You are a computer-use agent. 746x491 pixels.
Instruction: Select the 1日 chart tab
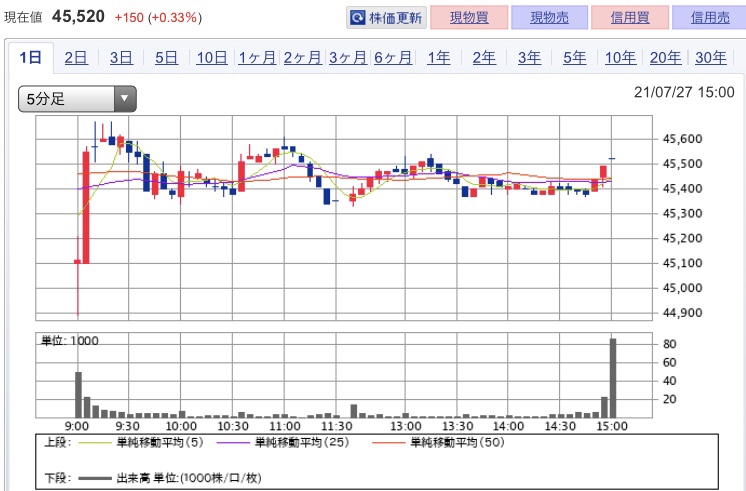pos(30,58)
